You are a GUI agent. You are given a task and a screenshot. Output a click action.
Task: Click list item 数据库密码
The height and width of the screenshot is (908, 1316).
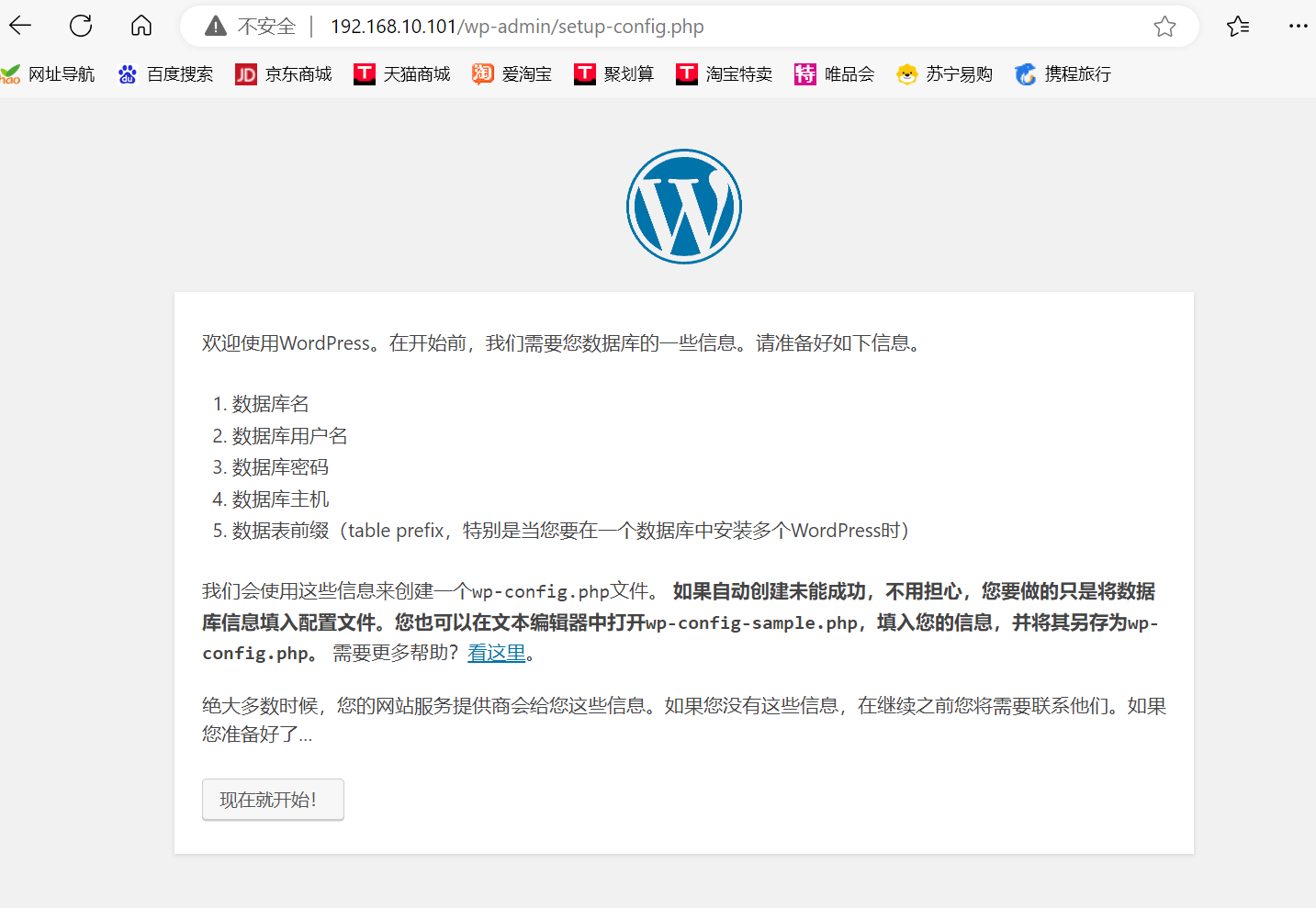(280, 467)
